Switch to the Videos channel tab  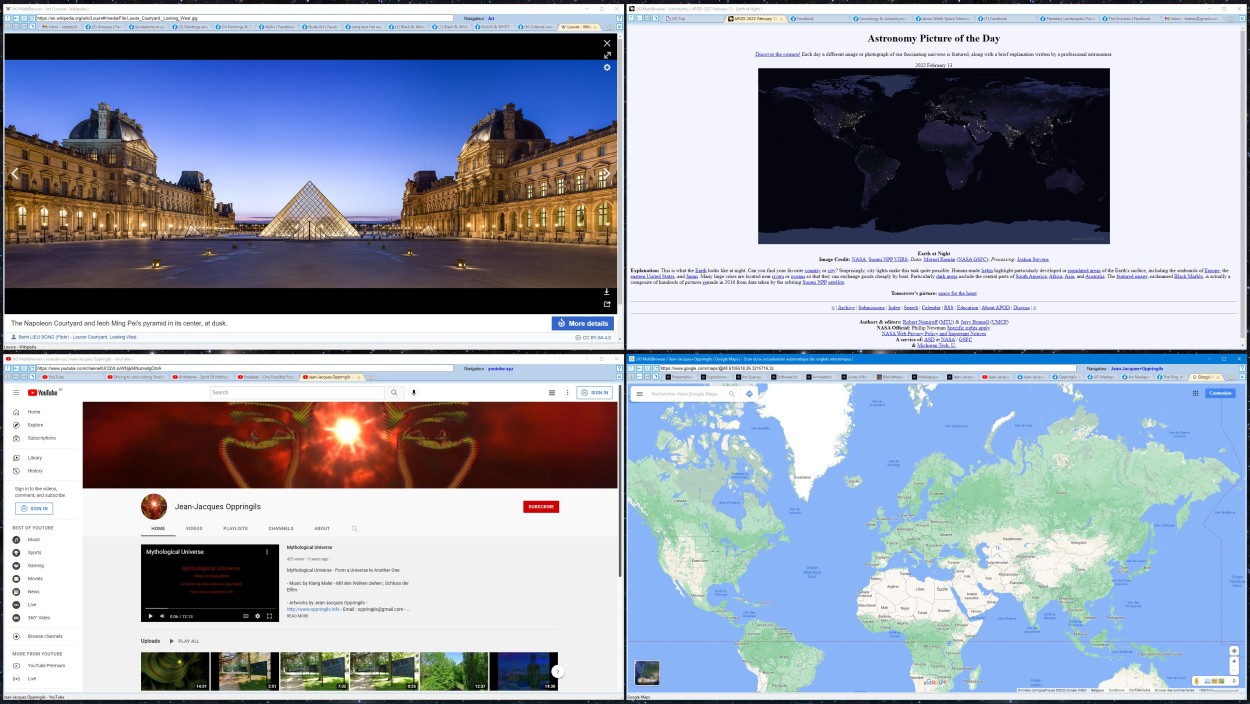(194, 528)
